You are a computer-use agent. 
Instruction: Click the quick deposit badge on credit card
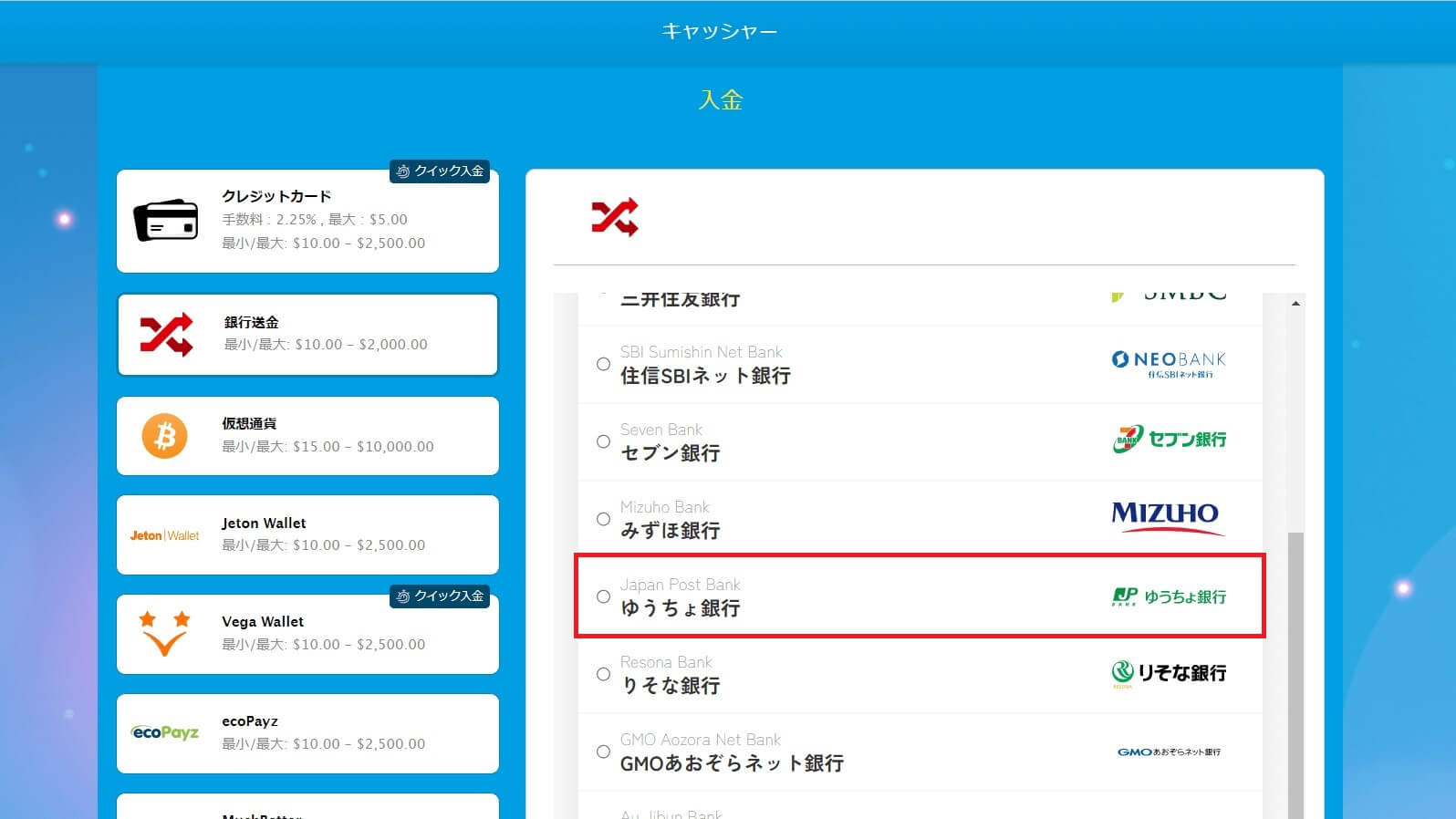(440, 171)
